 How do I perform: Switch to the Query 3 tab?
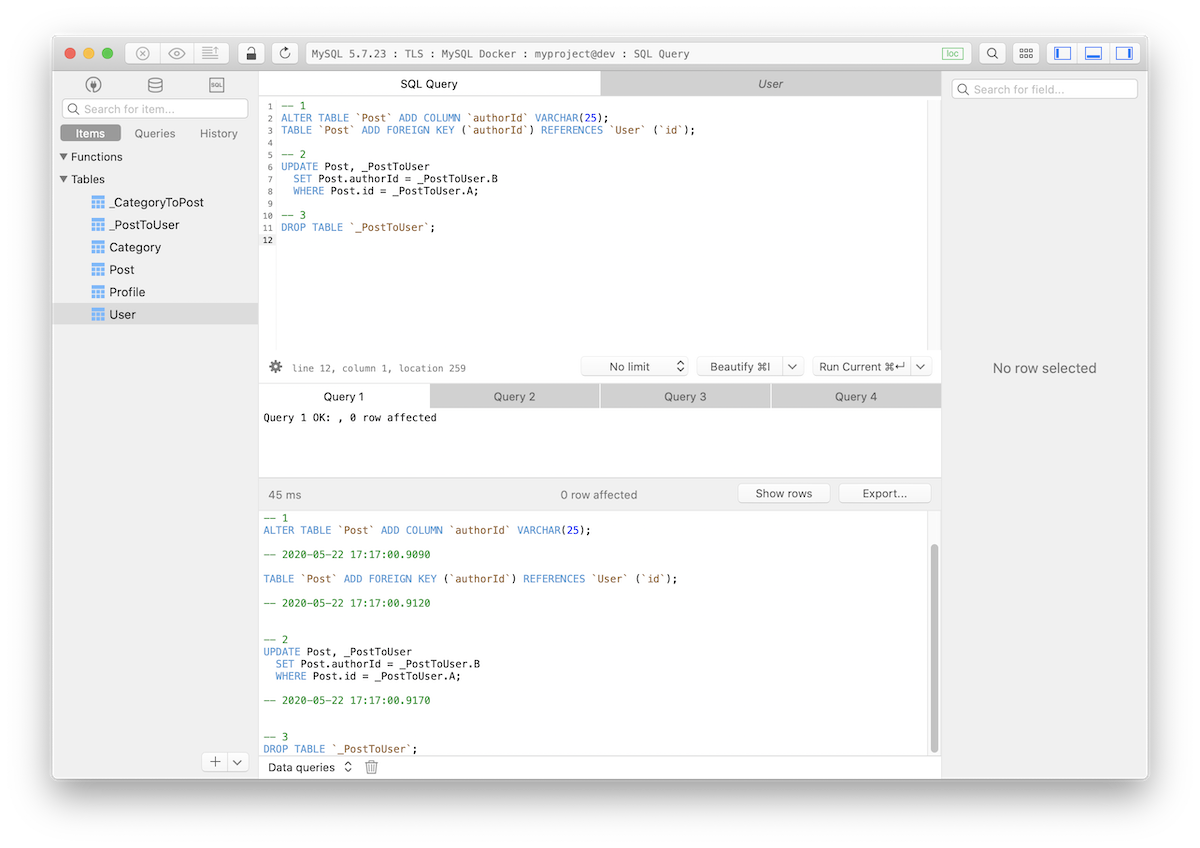pos(684,396)
